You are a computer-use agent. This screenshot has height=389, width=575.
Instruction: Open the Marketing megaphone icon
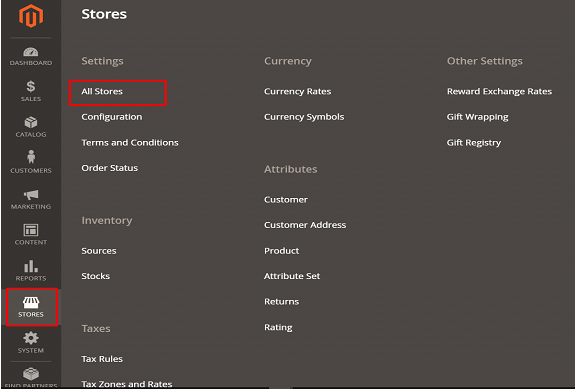coord(31,194)
